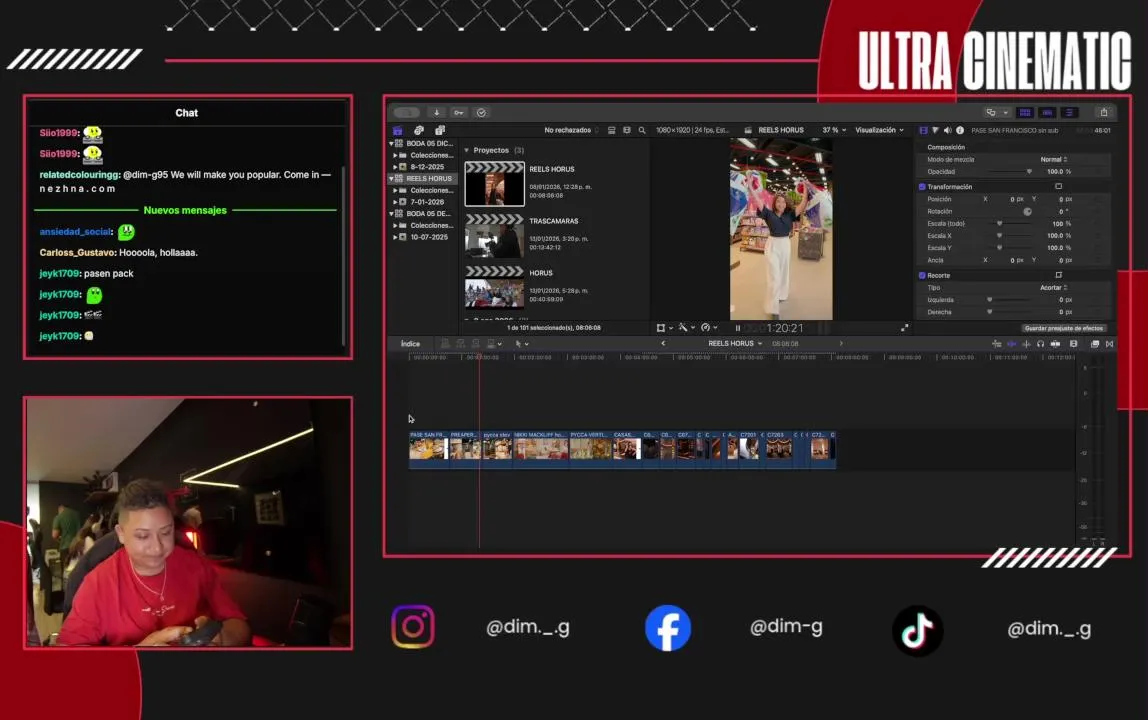Open the Video inspector tab icon
The image size is (1148, 720).
coord(923,130)
